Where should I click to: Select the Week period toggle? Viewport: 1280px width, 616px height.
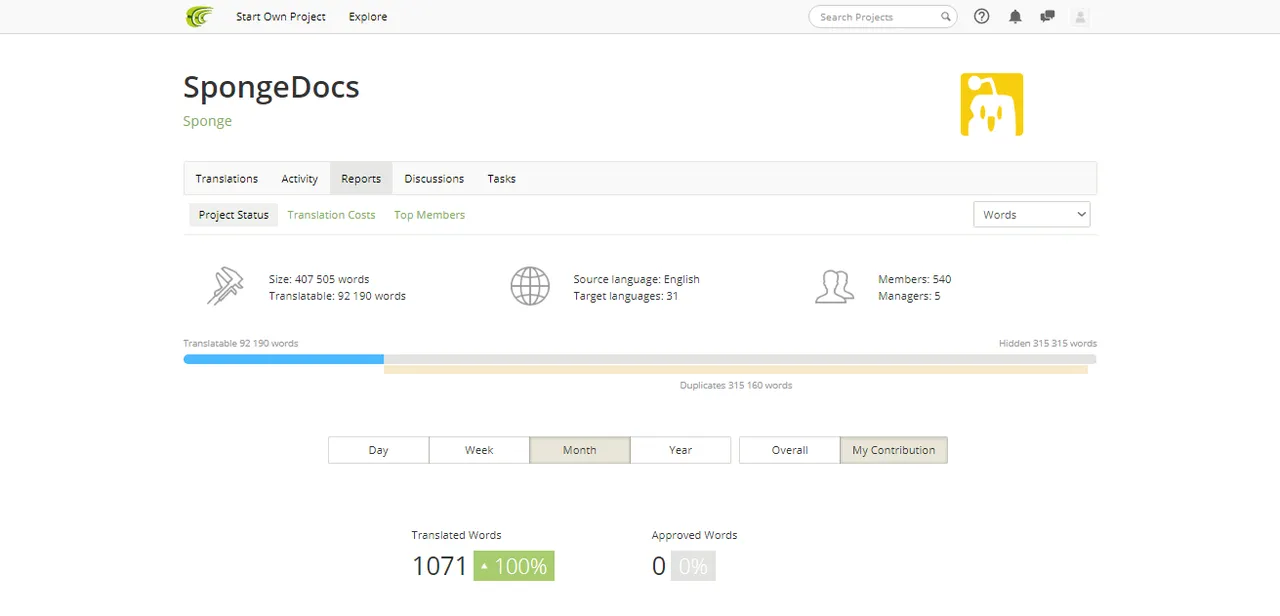tap(479, 450)
